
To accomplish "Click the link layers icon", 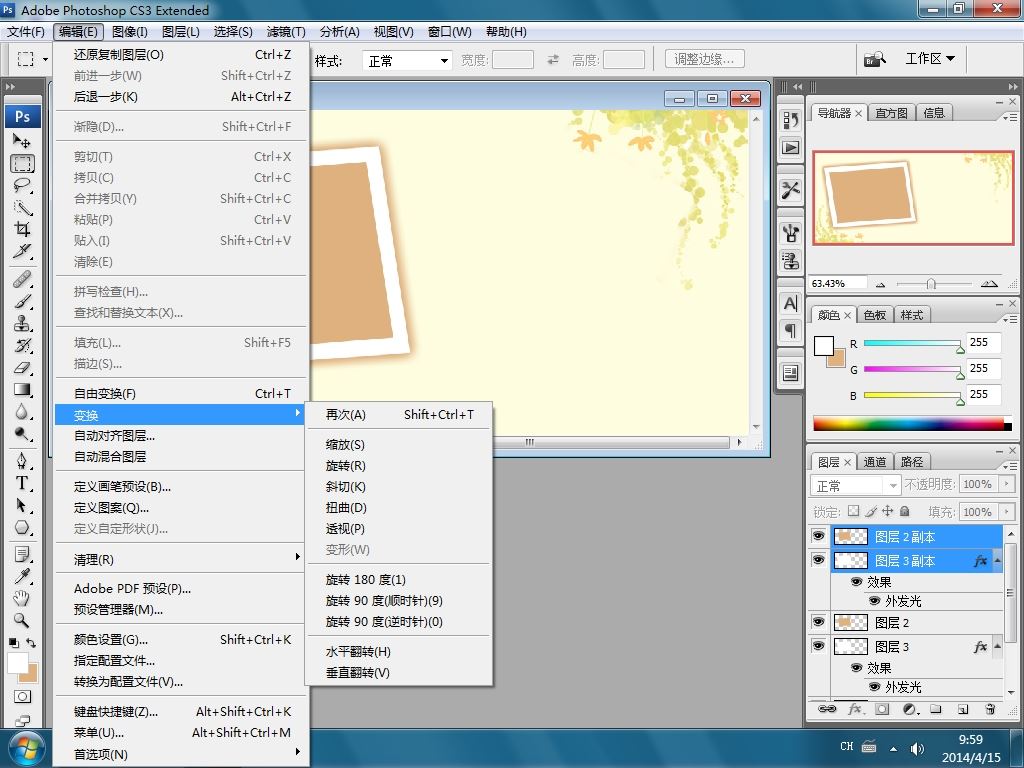I will pos(827,709).
